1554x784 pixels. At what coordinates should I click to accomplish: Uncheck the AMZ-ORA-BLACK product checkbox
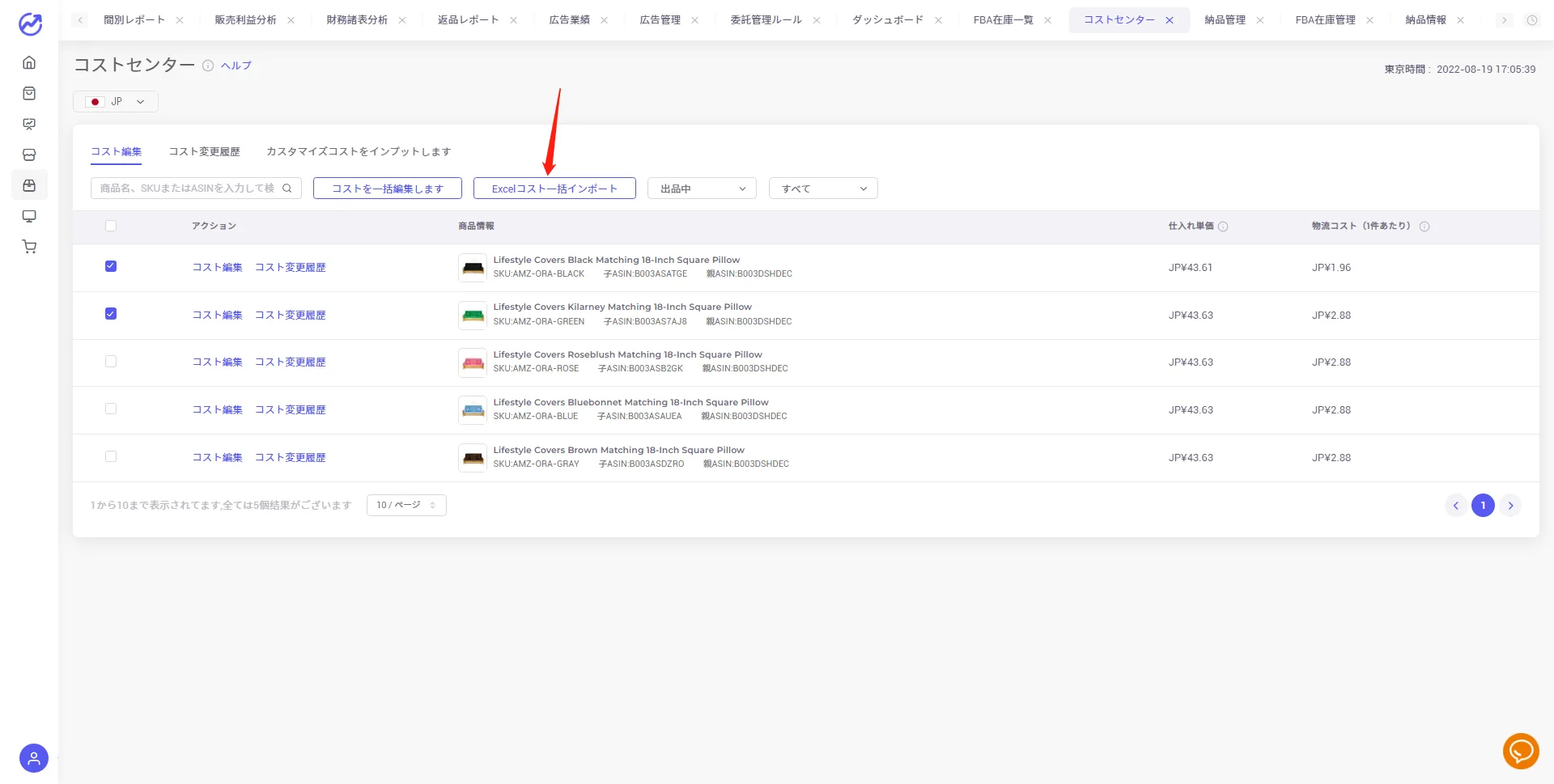pos(111,266)
